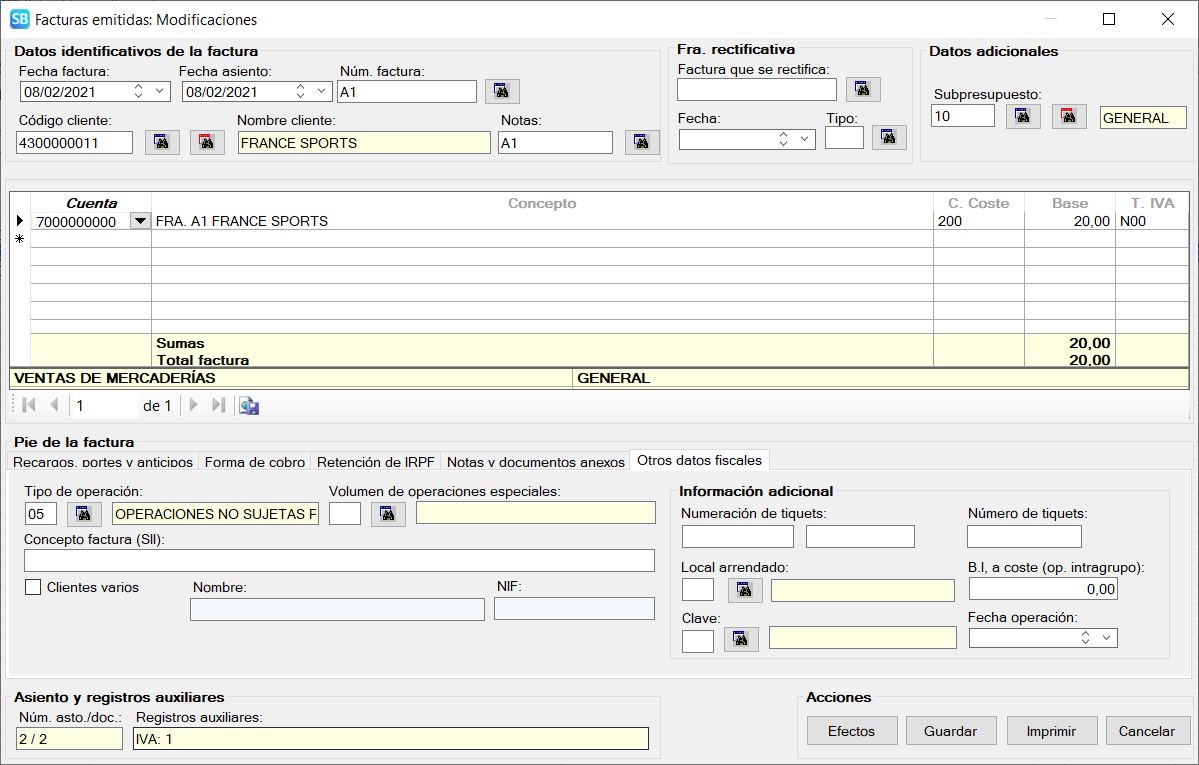Click export icon in record navigator
Viewport: 1199px width, 765px height.
pos(249,406)
